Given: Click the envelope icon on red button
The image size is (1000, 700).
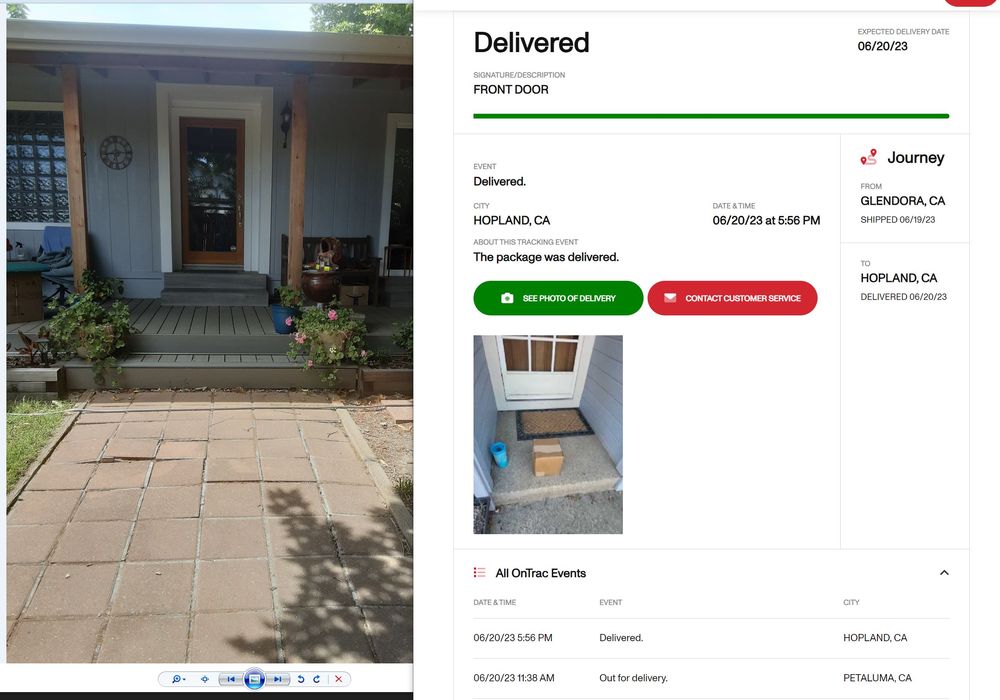Looking at the screenshot, I should tap(670, 298).
